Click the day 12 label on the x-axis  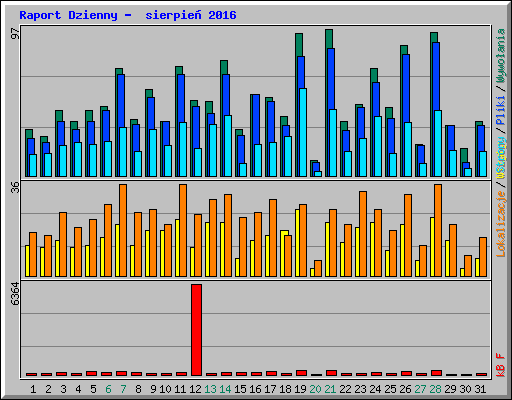tap(195, 389)
